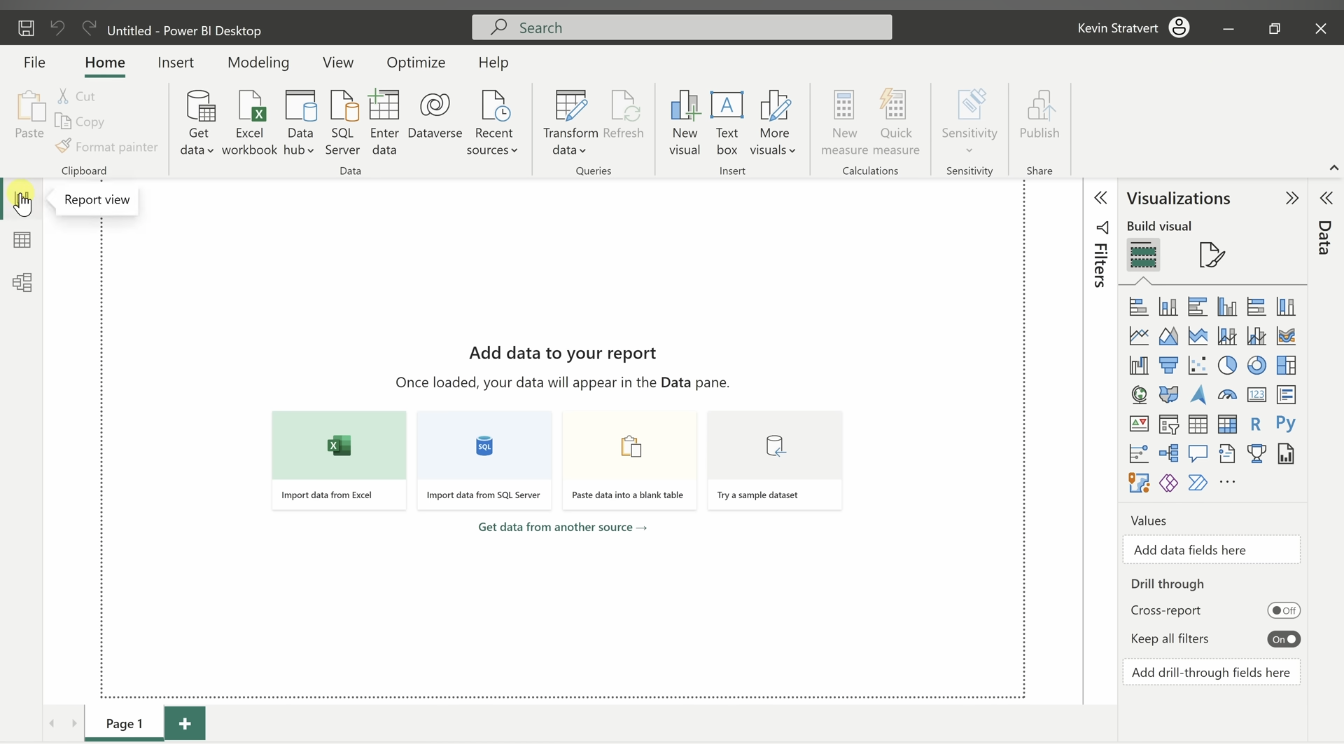Add a Ribbon chart visual
The height and width of the screenshot is (744, 1344).
[x=1286, y=336]
